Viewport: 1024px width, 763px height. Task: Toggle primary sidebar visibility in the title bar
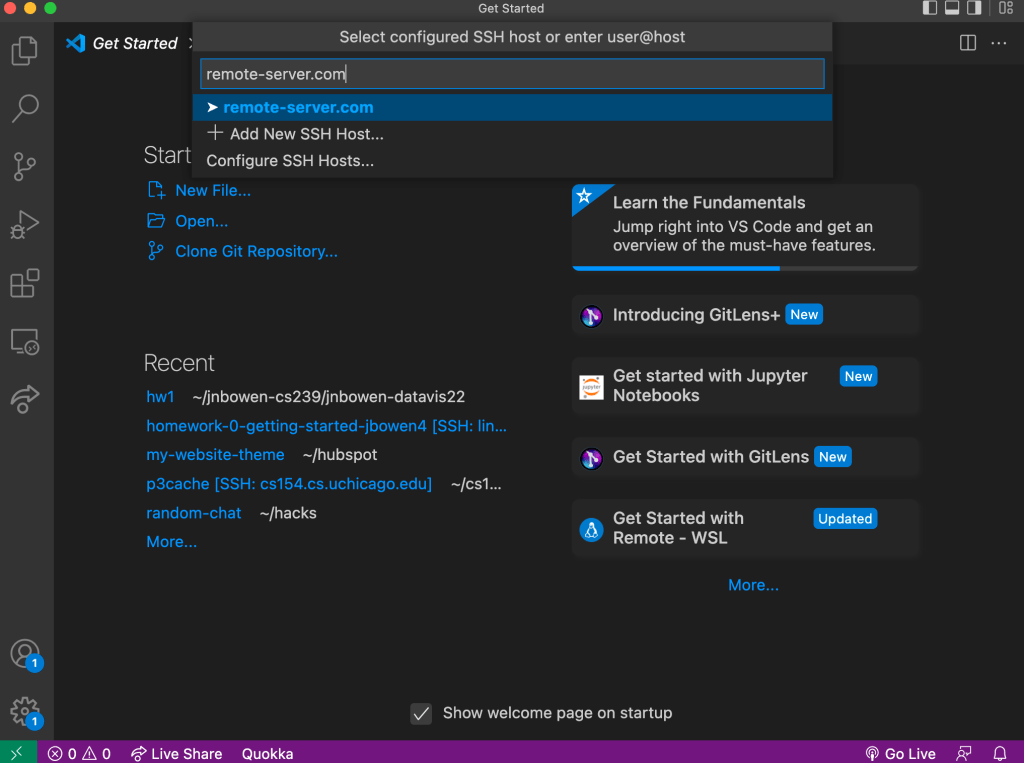[930, 8]
